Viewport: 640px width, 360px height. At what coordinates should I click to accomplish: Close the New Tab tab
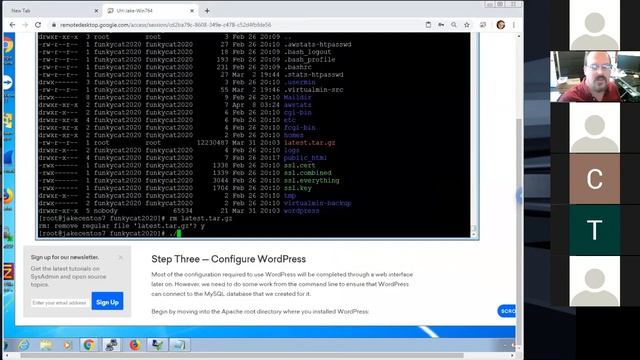coord(96,11)
